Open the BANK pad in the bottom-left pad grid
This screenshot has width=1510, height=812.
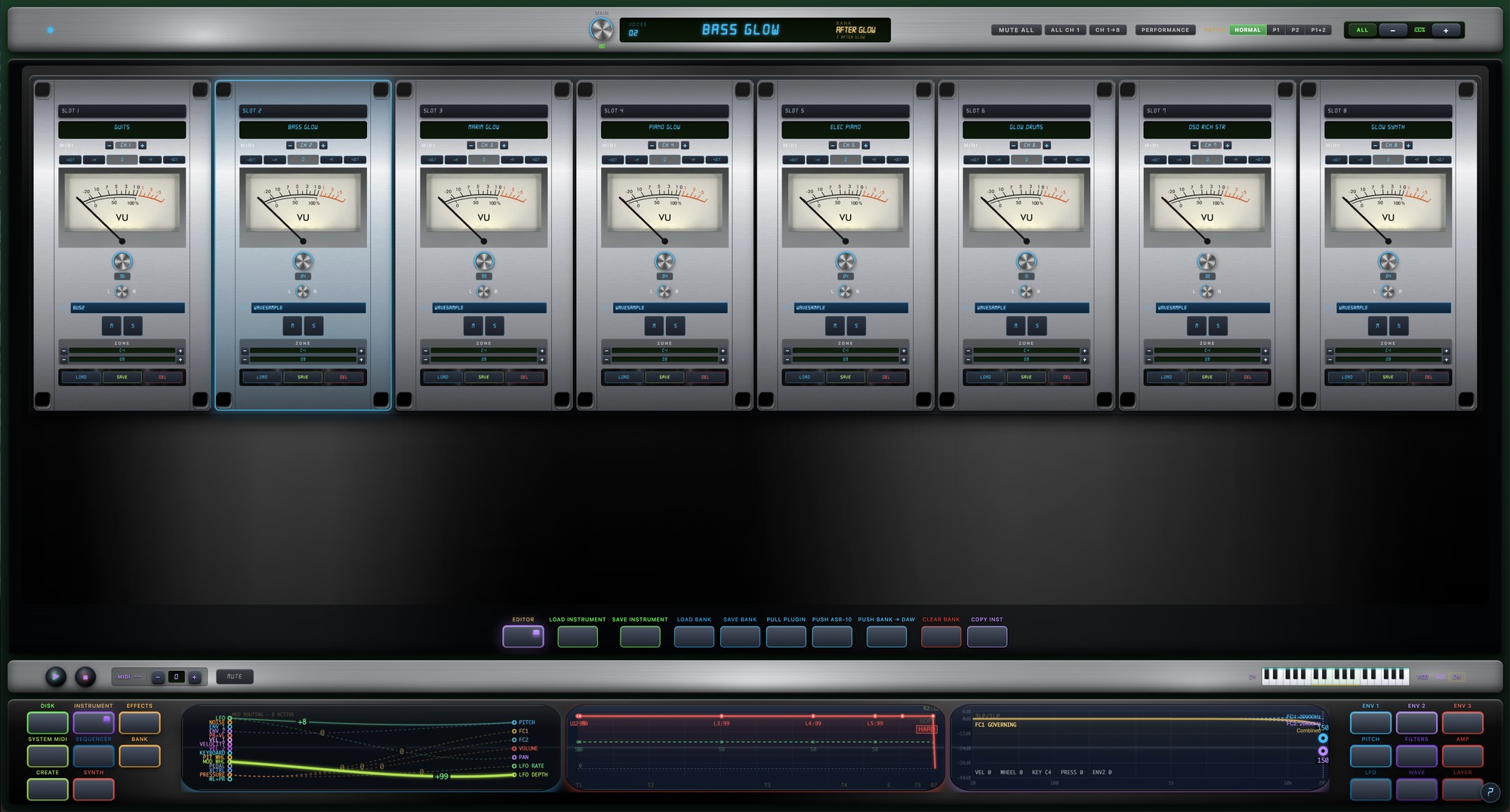point(140,756)
